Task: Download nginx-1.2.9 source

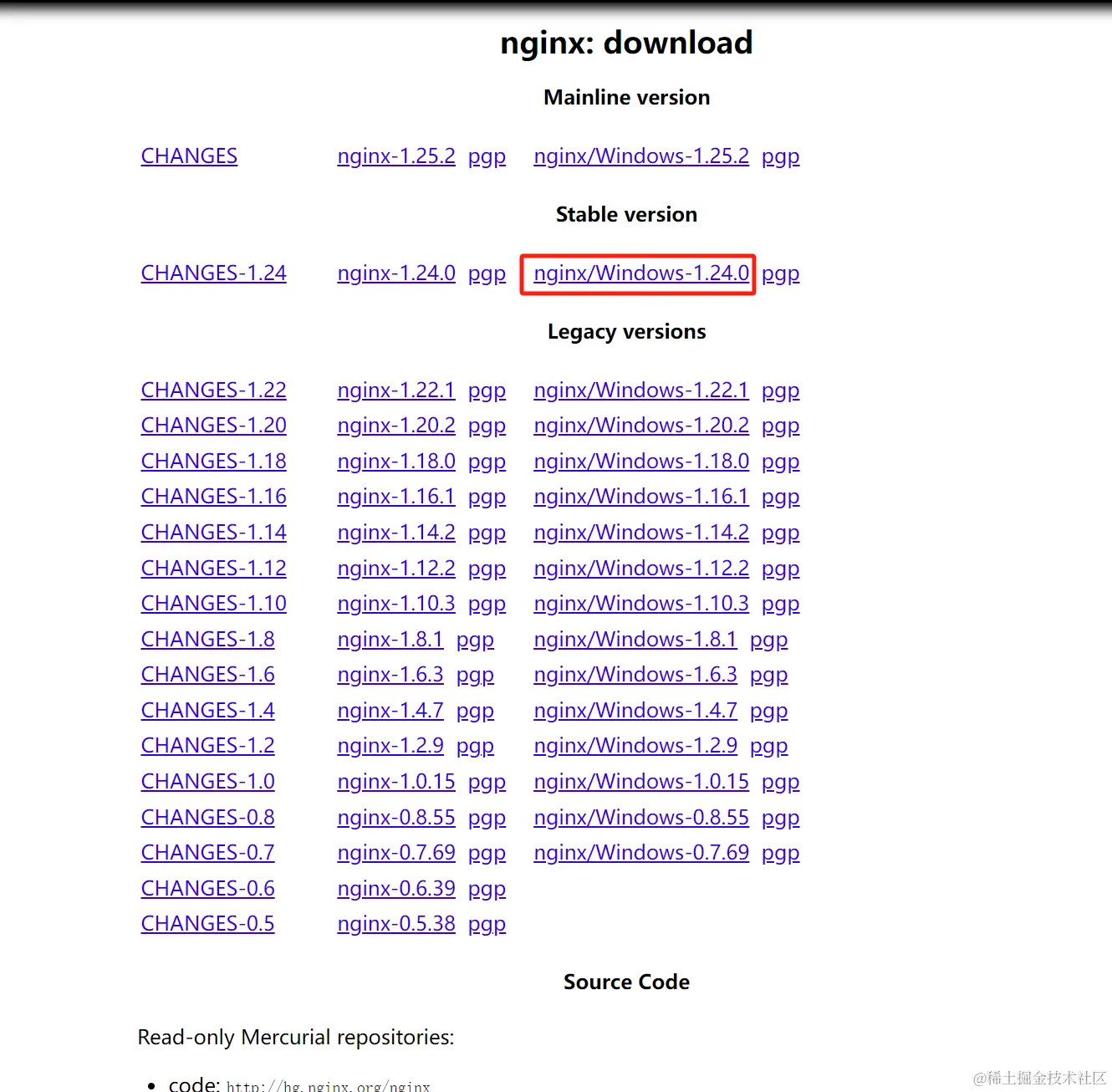Action: 390,746
